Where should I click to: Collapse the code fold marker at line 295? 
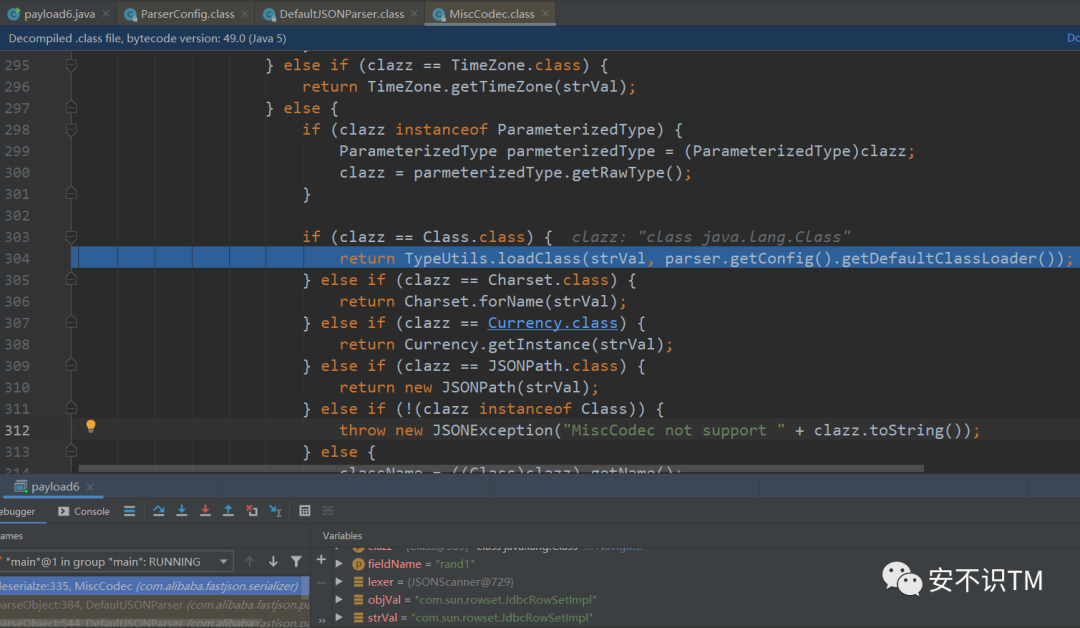71,65
